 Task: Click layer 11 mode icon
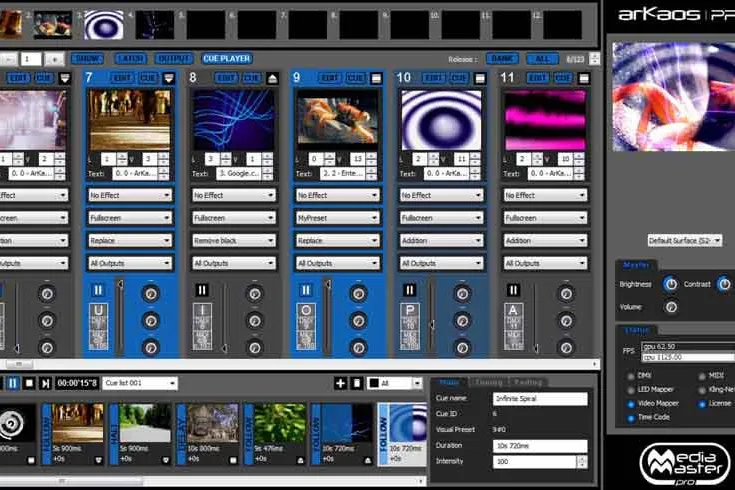point(584,78)
